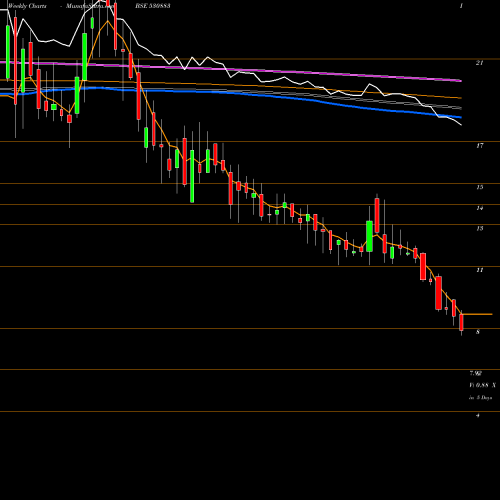Click the '21' price axis label

pyautogui.click(x=479, y=63)
